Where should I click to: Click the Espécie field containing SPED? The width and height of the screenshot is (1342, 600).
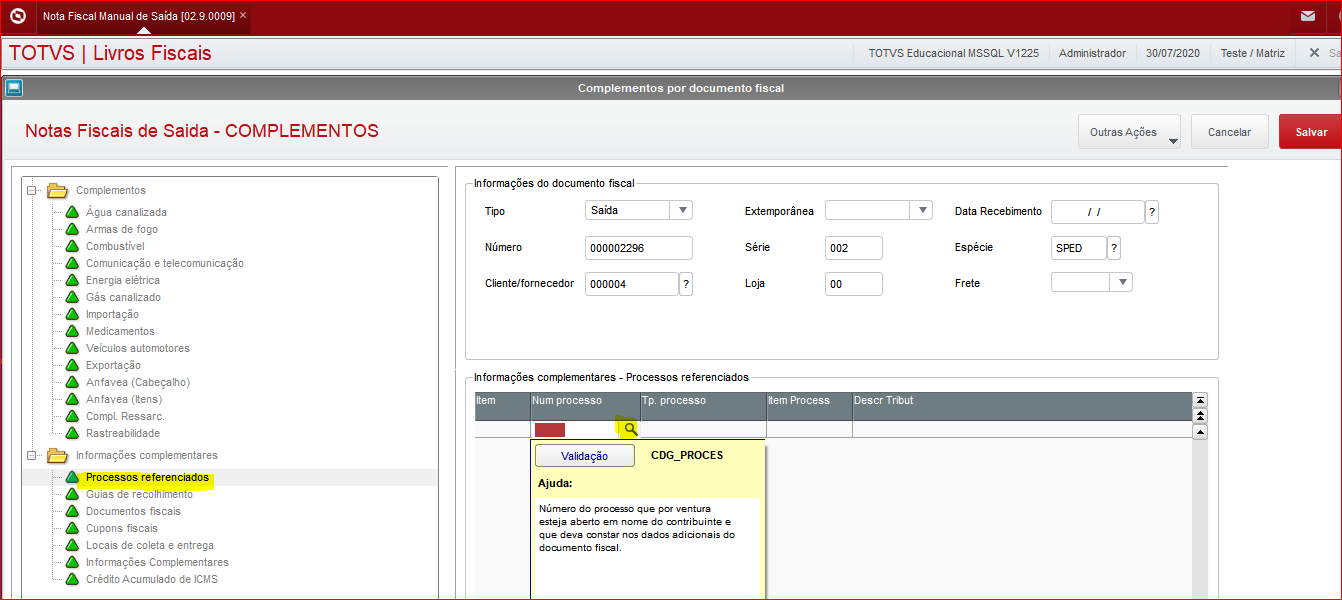tap(1079, 248)
